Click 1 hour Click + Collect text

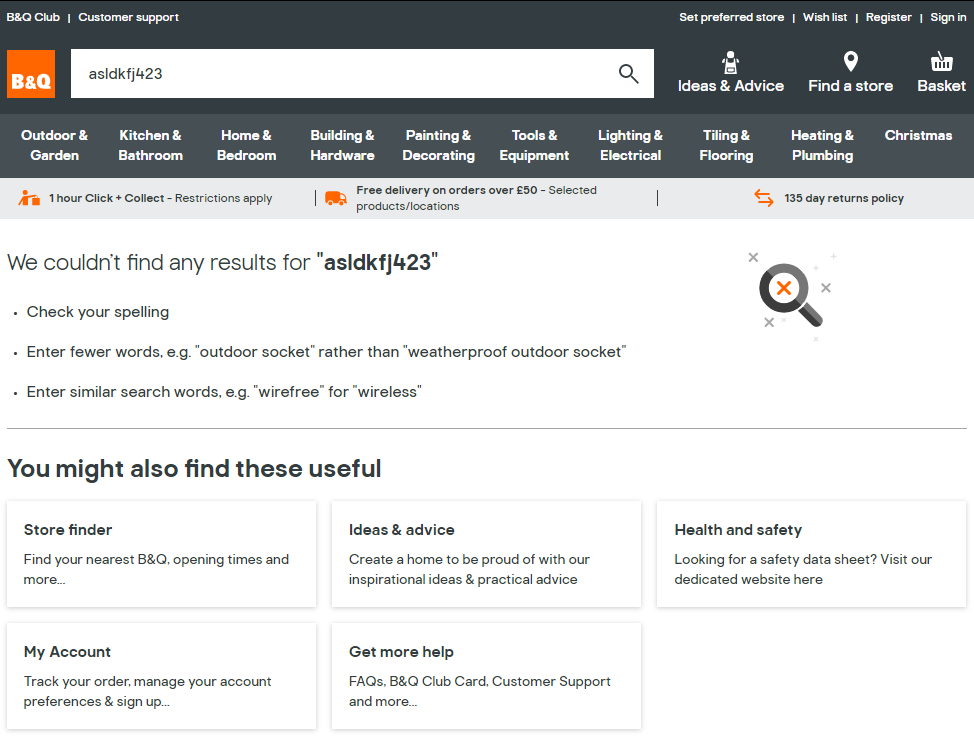click(160, 198)
